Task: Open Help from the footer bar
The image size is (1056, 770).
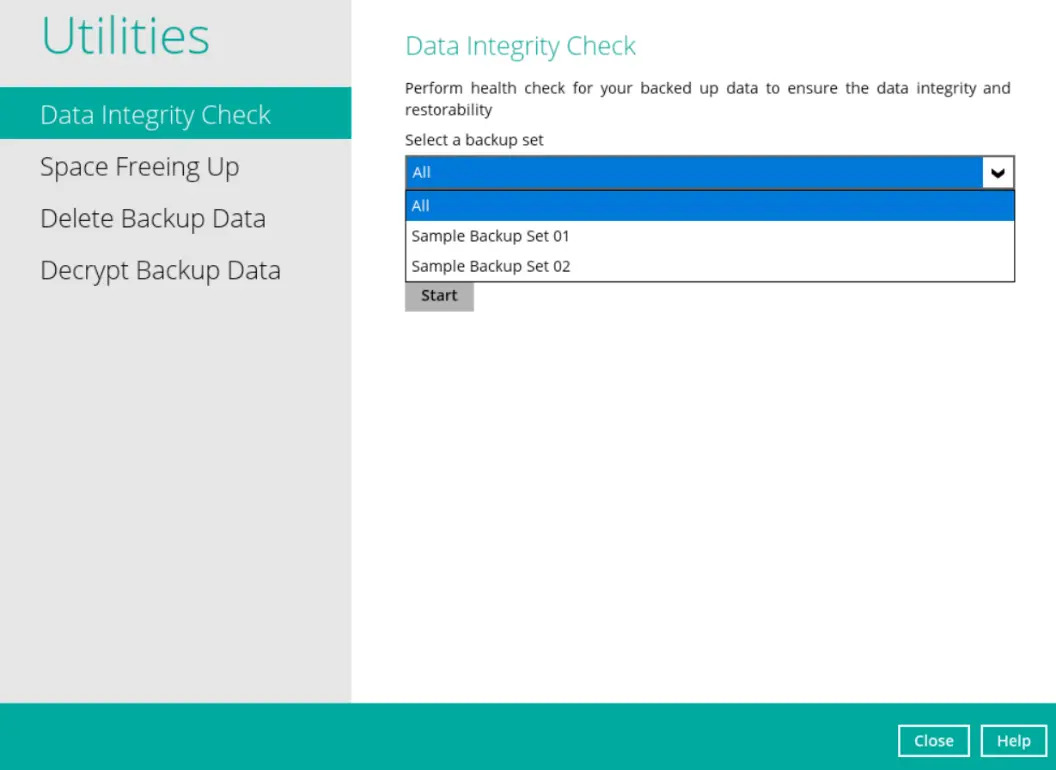Action: [1013, 741]
